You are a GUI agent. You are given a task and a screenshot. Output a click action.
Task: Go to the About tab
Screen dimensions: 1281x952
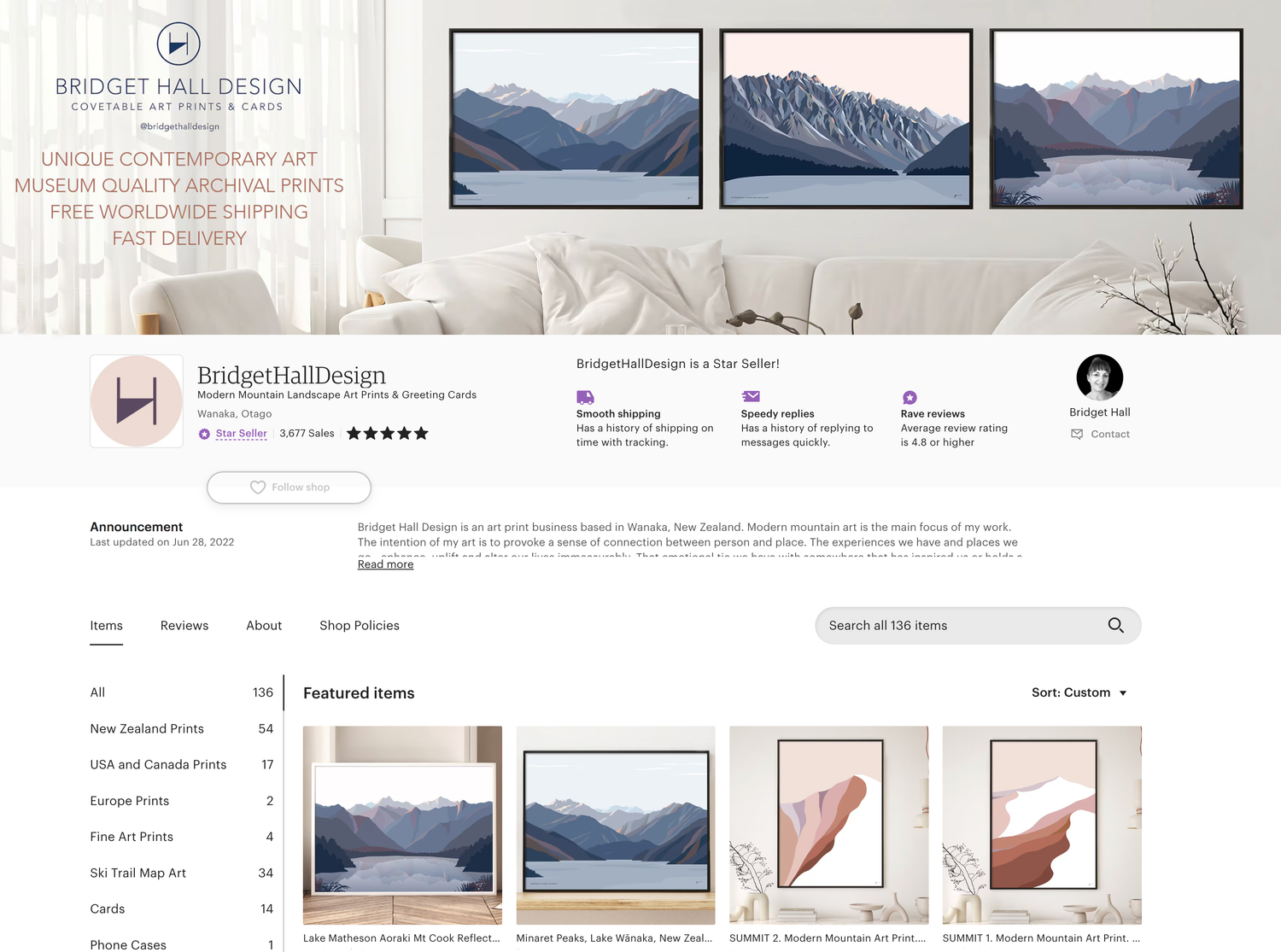pyautogui.click(x=264, y=626)
